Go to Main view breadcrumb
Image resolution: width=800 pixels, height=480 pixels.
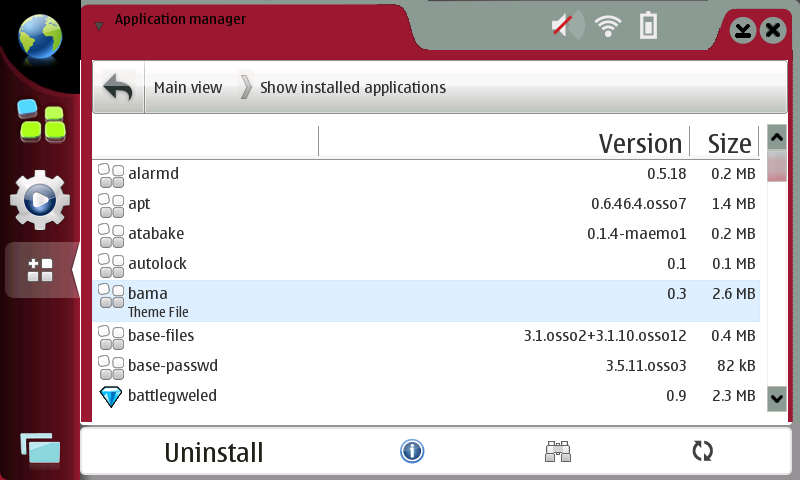[188, 88]
